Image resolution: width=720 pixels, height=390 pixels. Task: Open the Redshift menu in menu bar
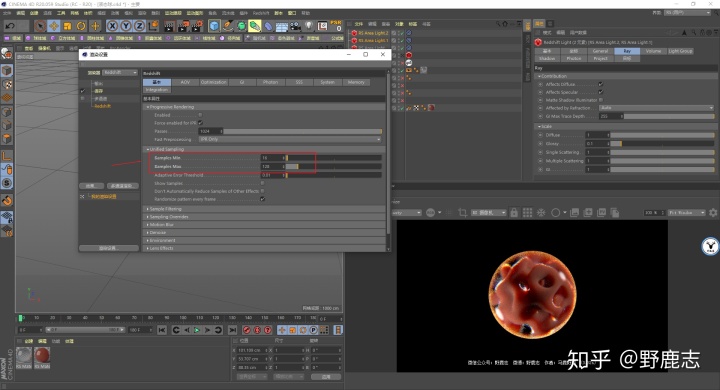click(260, 13)
